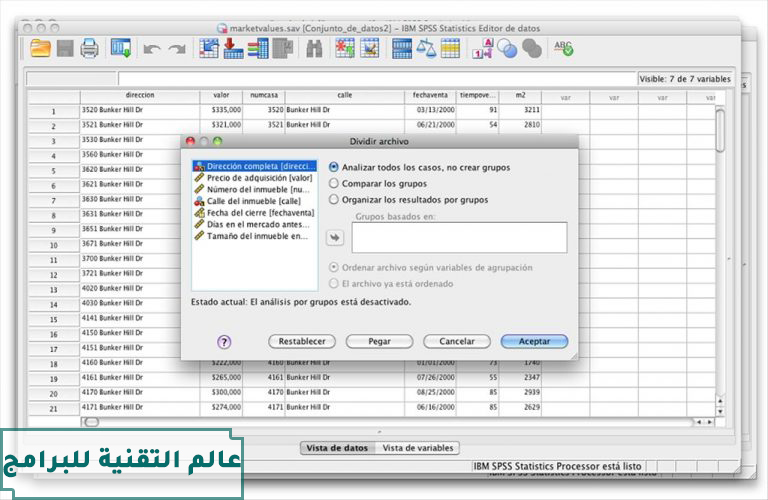
Task: Select the 'tiempove...' column header
Action: click(x=478, y=95)
